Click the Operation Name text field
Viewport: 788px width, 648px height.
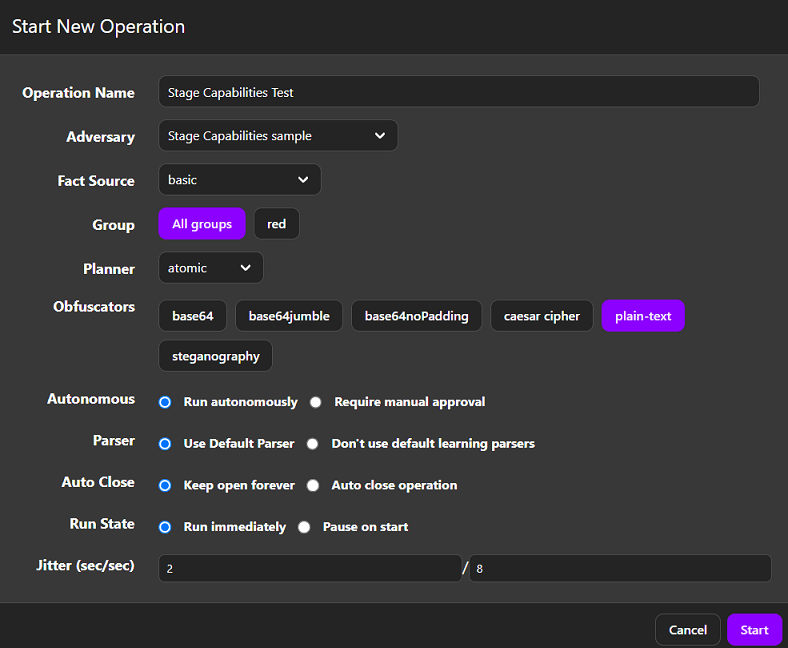pos(458,92)
